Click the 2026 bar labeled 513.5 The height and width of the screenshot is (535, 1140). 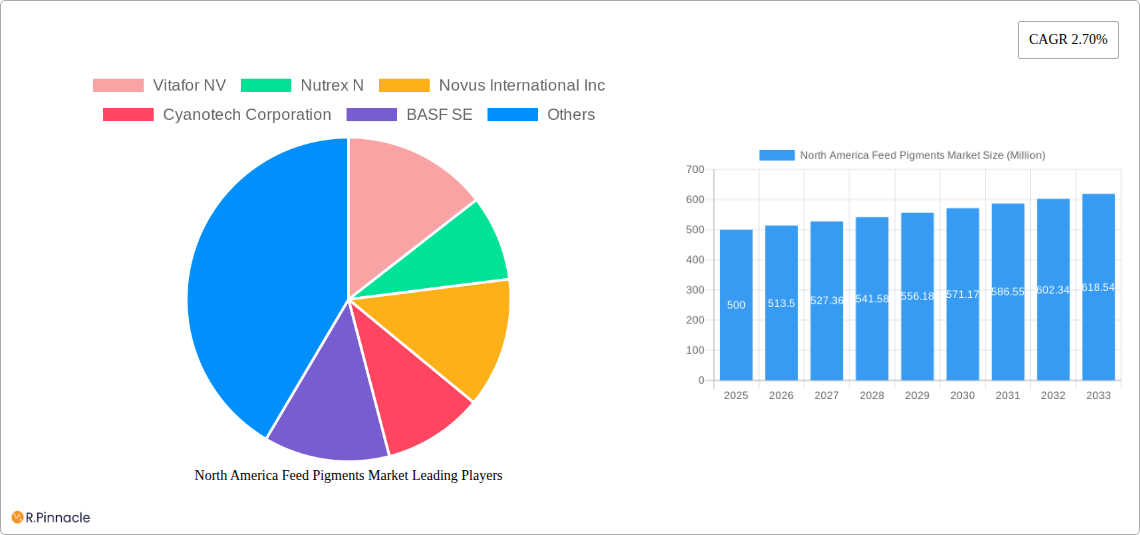point(782,302)
